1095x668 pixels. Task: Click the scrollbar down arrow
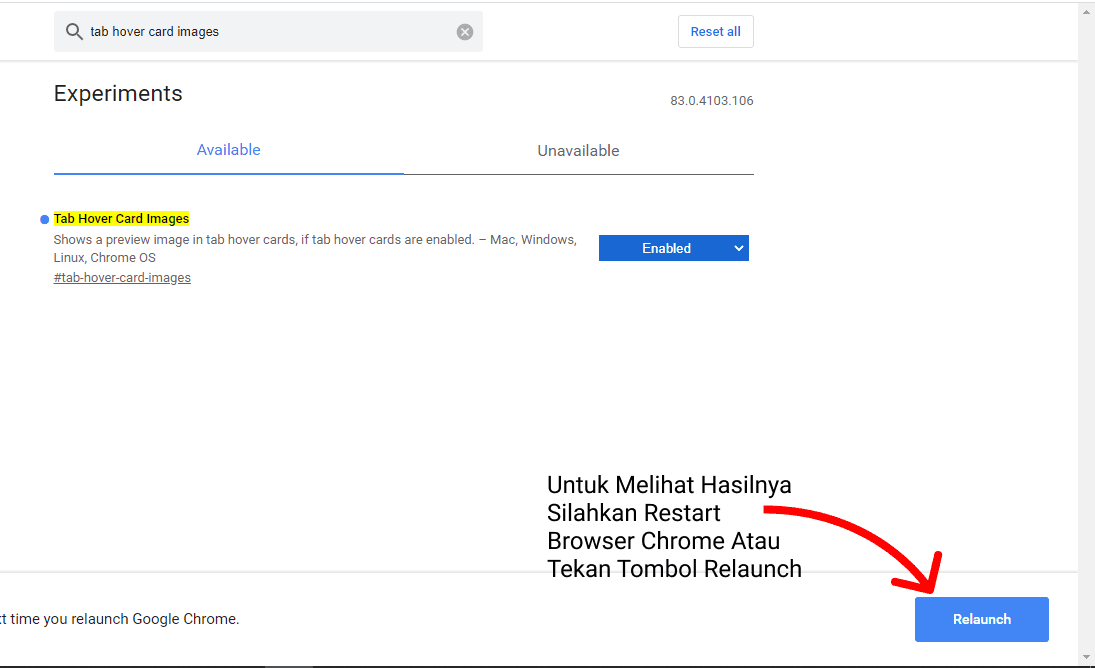[1086, 658]
